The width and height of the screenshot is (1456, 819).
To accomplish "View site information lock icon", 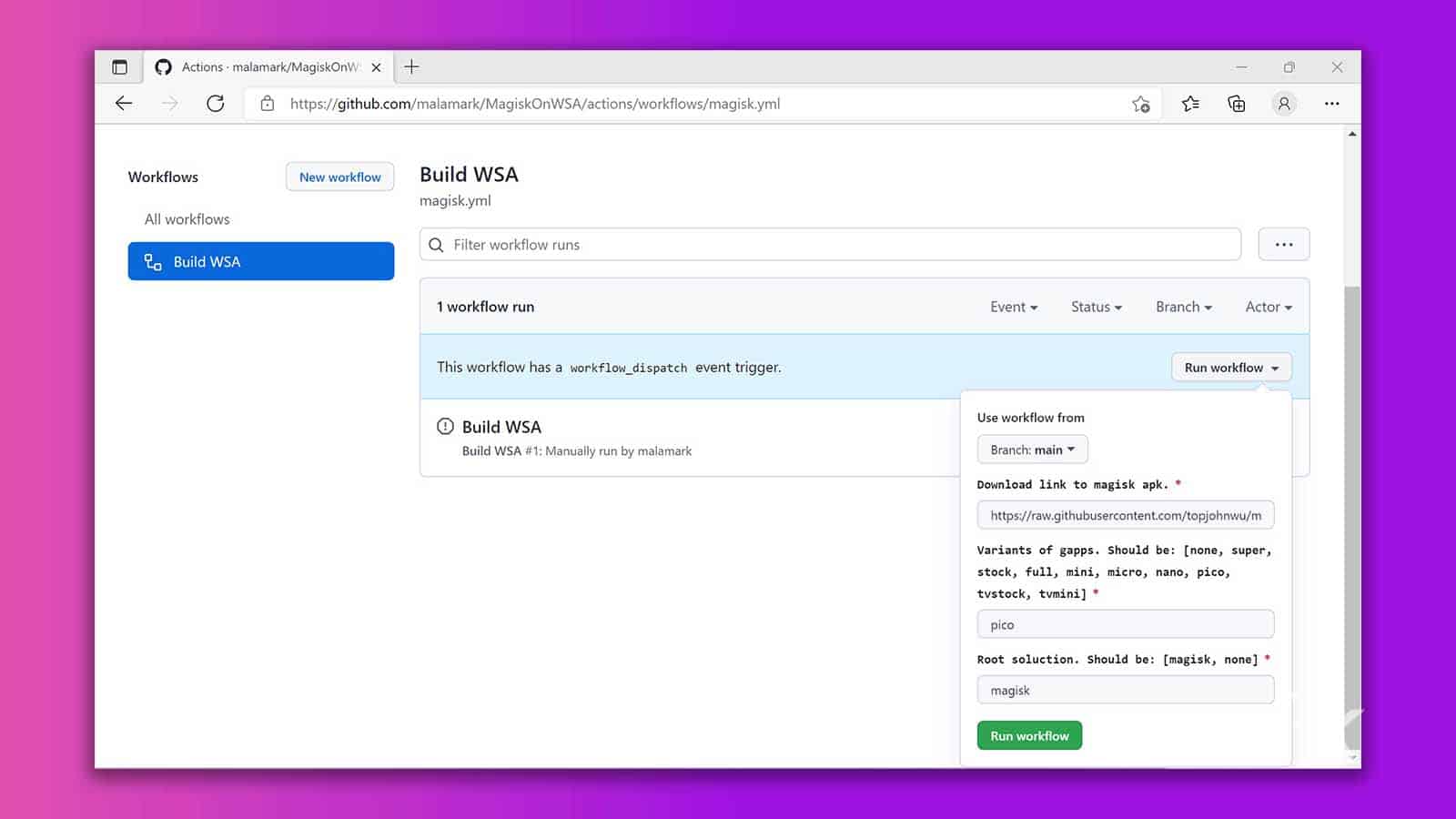I will (x=268, y=104).
